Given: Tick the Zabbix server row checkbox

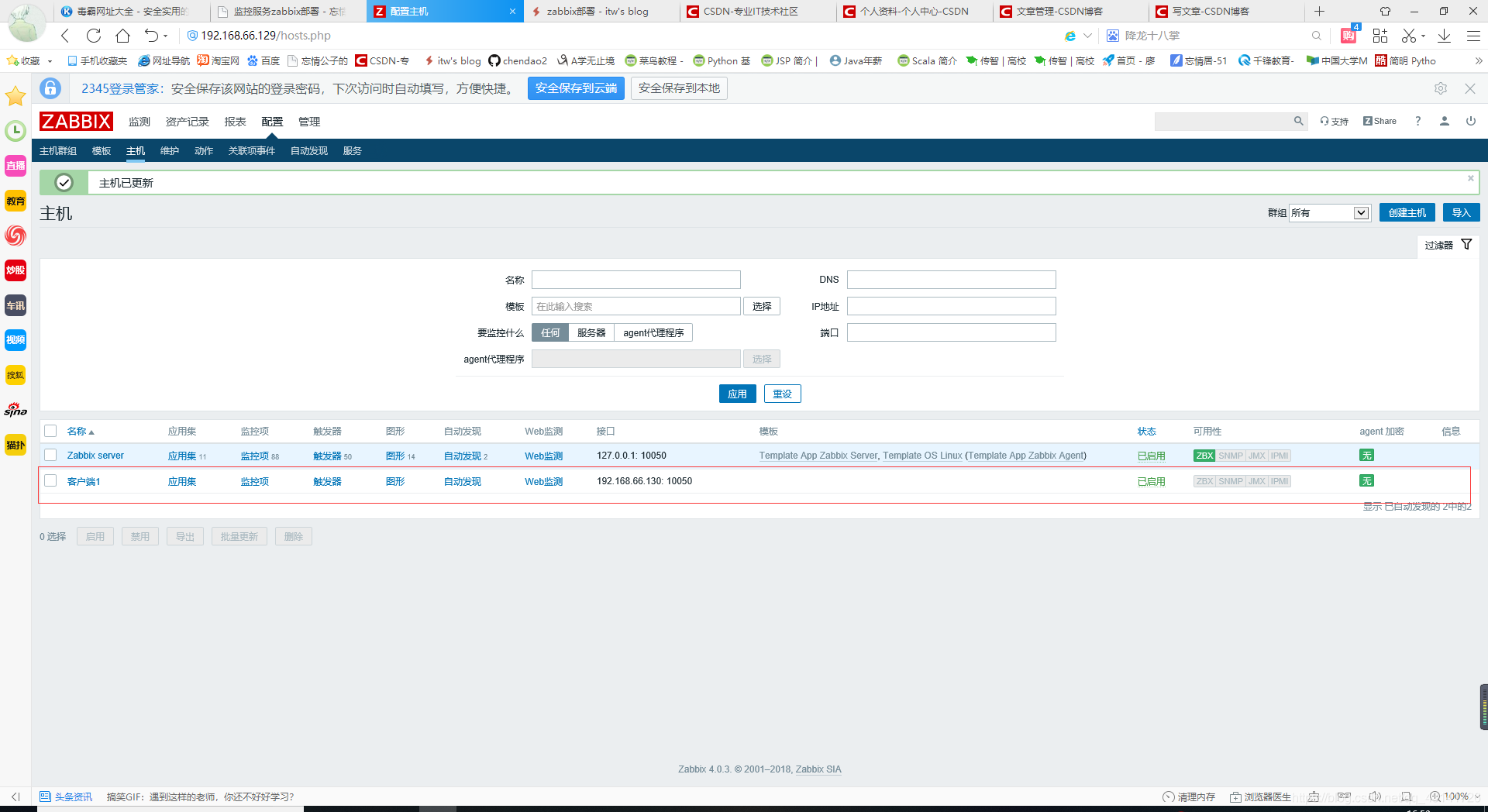Looking at the screenshot, I should 50,455.
